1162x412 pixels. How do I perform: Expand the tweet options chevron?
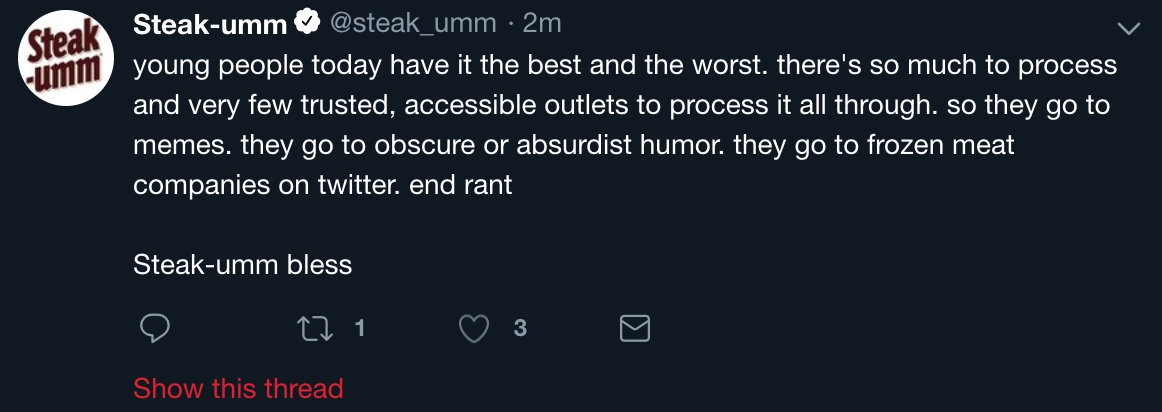pos(1128,29)
